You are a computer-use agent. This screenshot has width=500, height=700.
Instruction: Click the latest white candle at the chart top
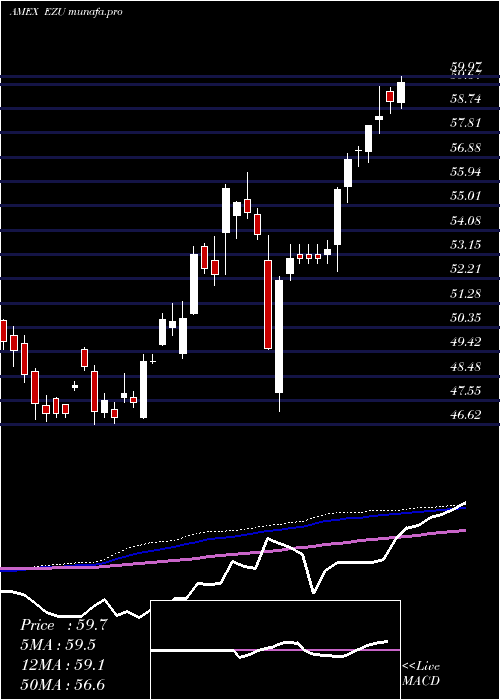click(401, 92)
